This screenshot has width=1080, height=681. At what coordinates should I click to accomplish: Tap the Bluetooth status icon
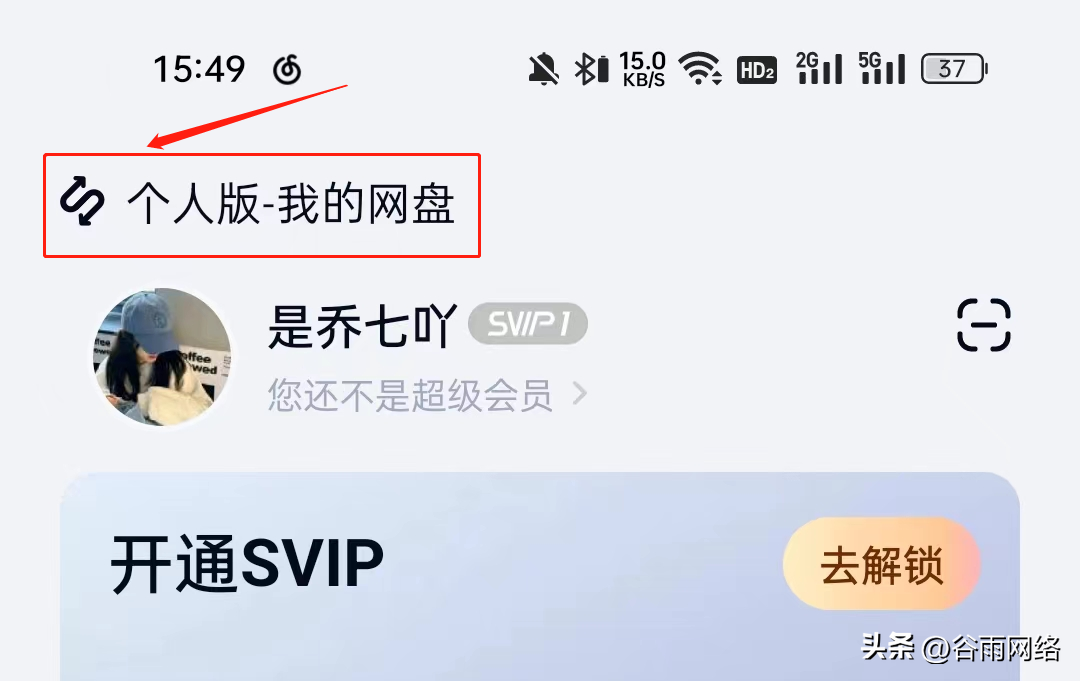pos(592,69)
